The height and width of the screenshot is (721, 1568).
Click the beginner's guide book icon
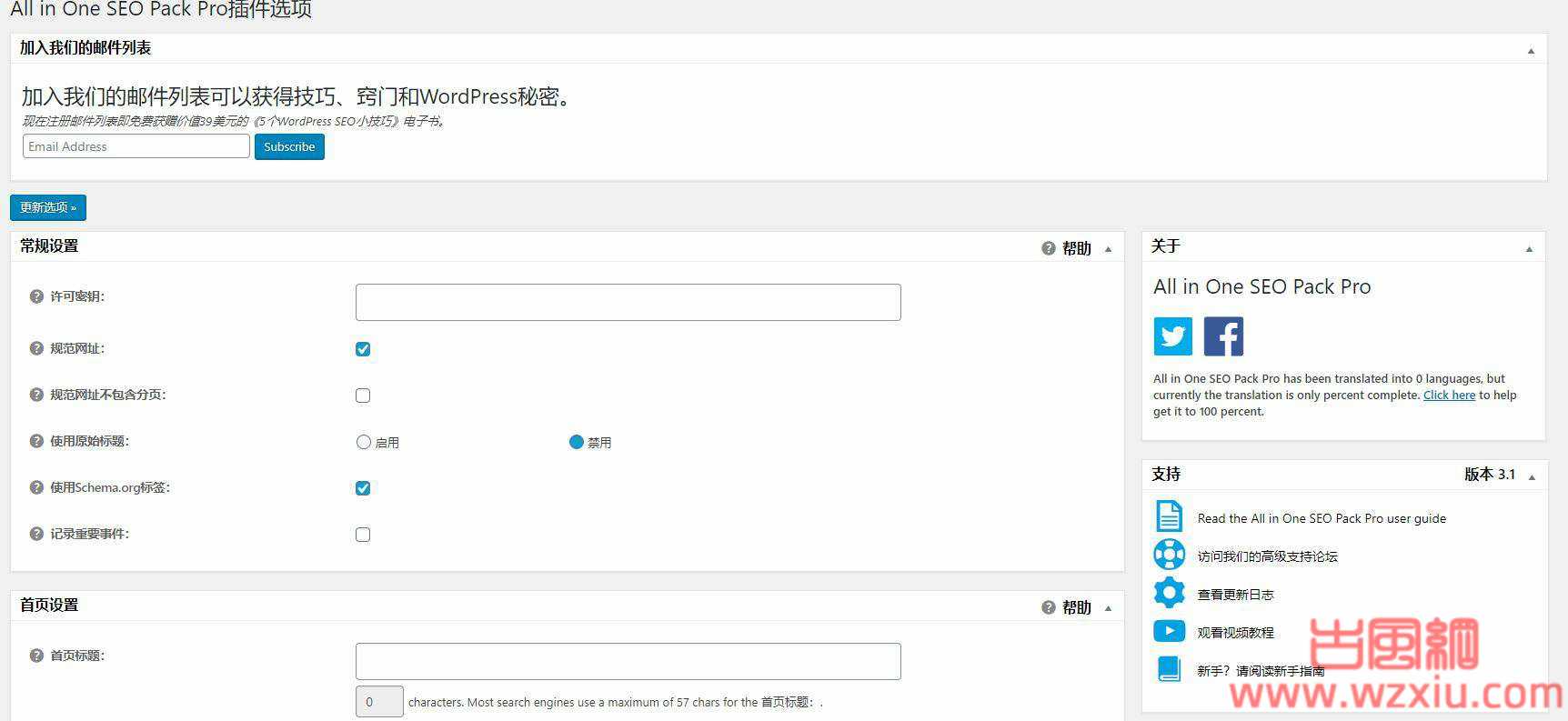[x=1170, y=669]
